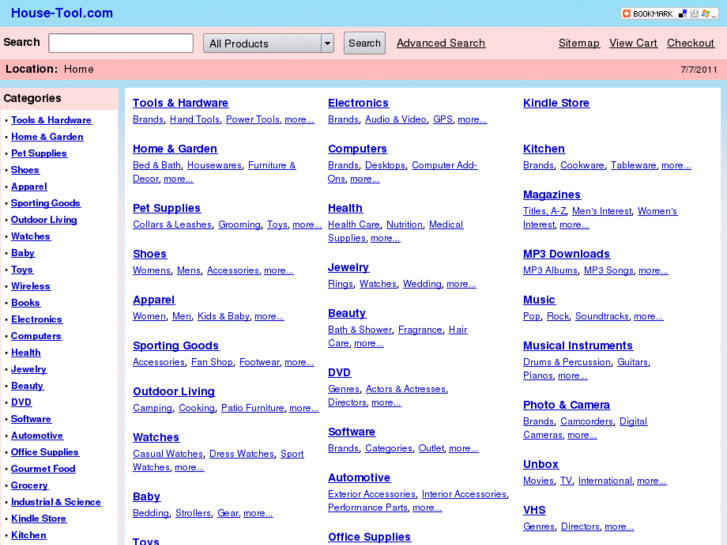
Task: Open Interior Accessories under Automotive
Action: tap(464, 495)
